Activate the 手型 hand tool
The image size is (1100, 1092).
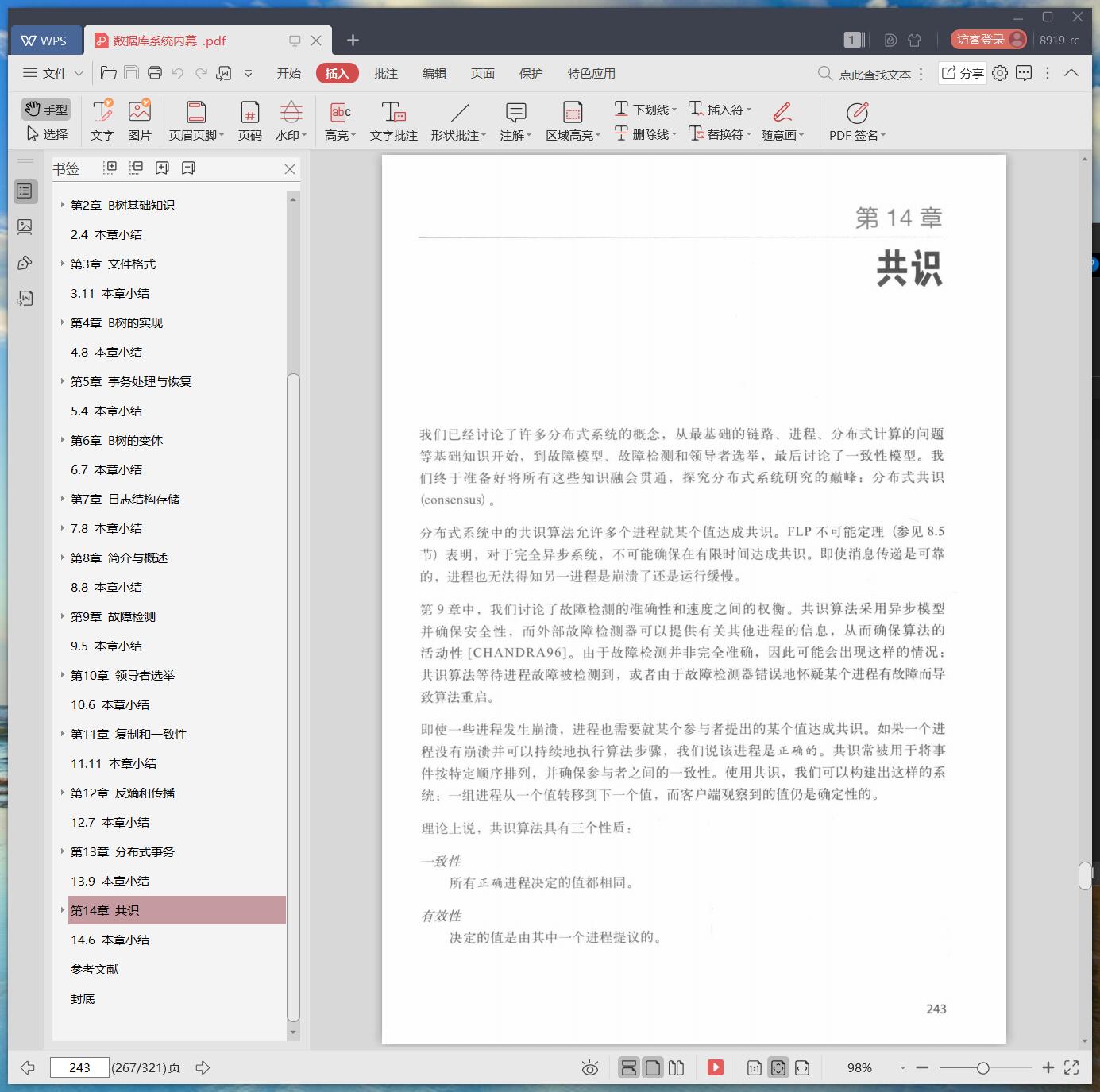click(x=46, y=109)
